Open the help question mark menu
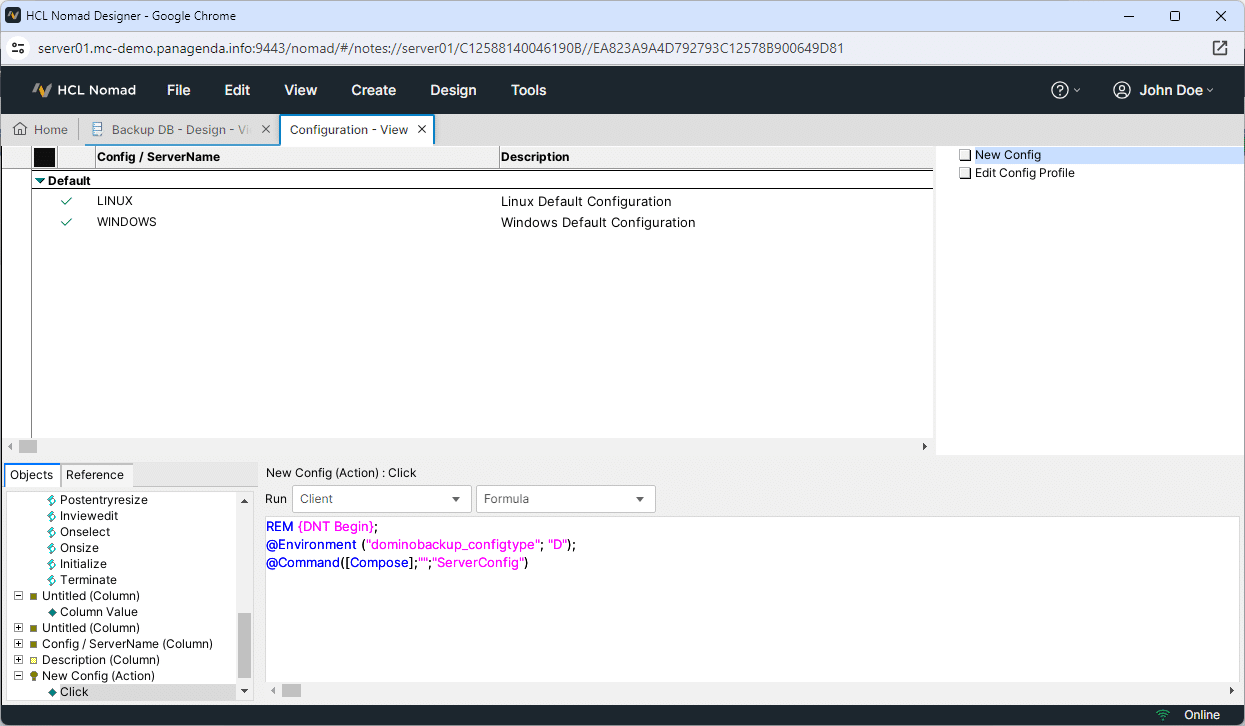 coord(1060,90)
